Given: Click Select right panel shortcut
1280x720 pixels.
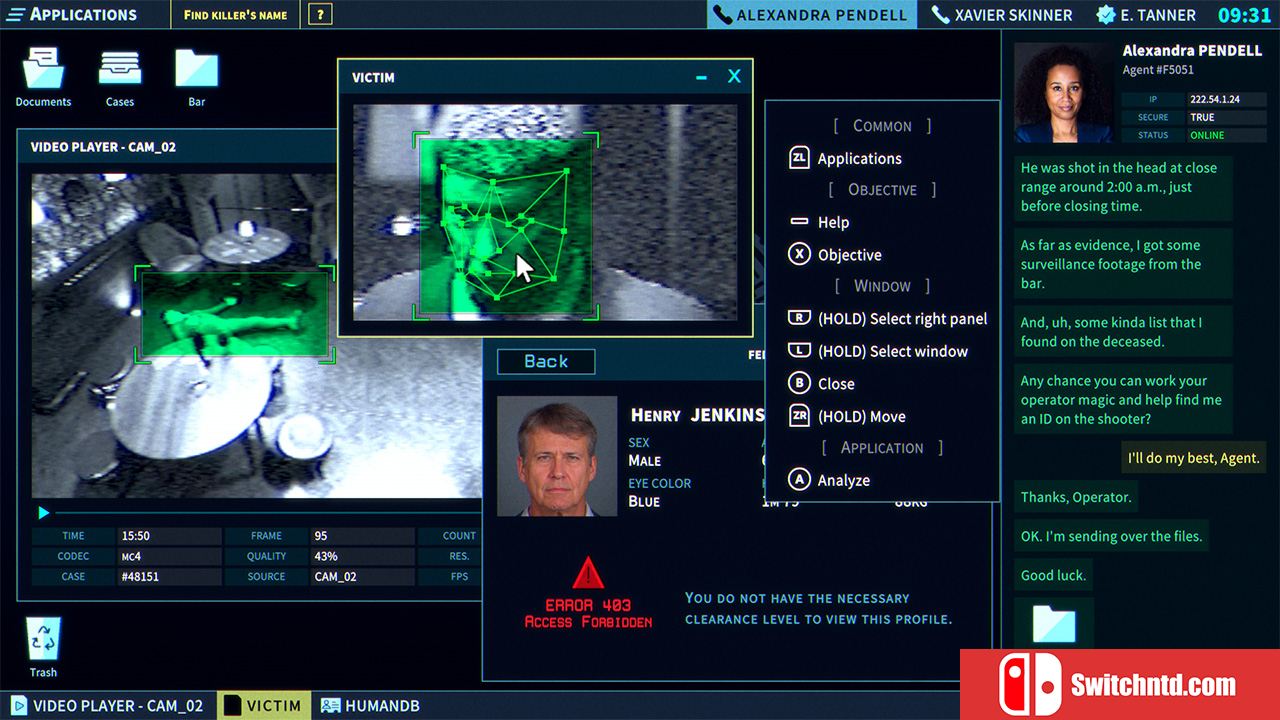Looking at the screenshot, I should click(888, 318).
